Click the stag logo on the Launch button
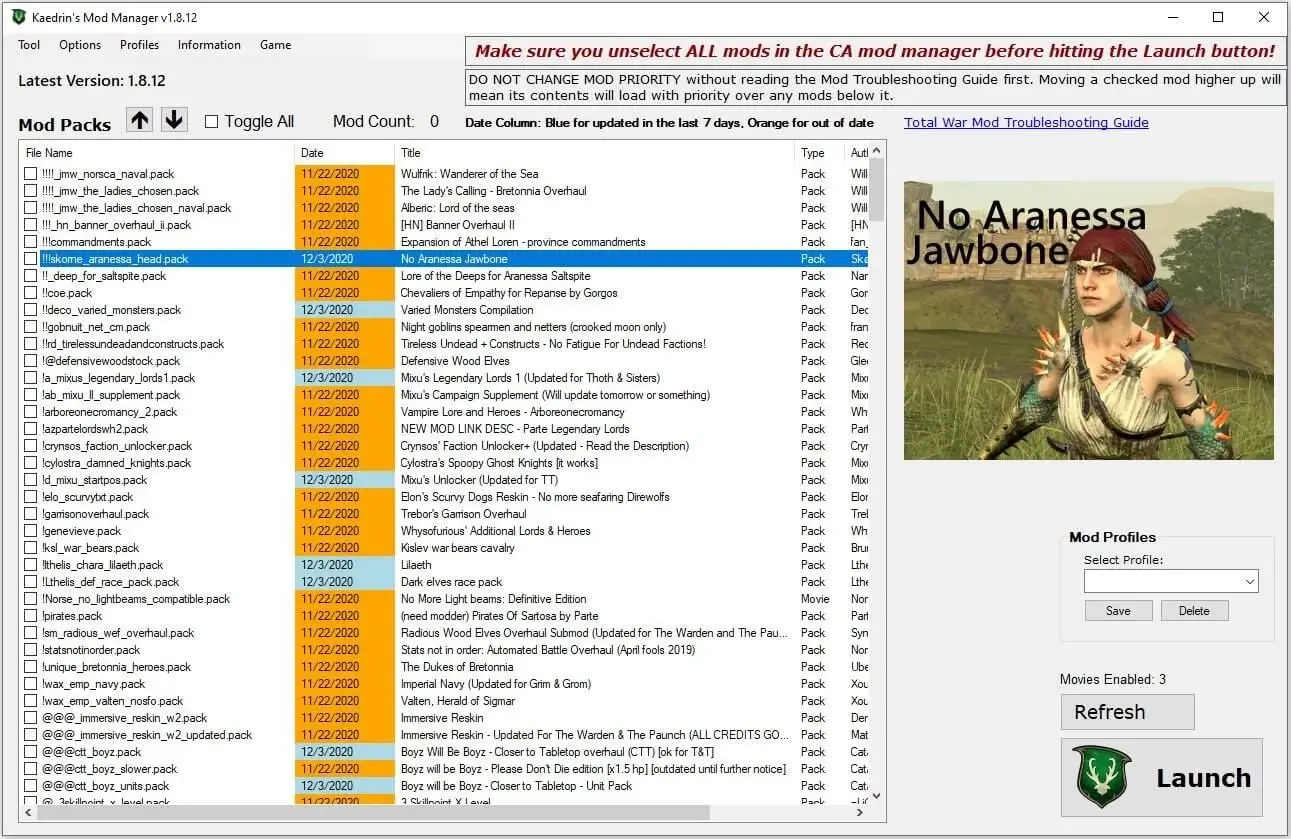The image size is (1291, 839). point(1100,777)
